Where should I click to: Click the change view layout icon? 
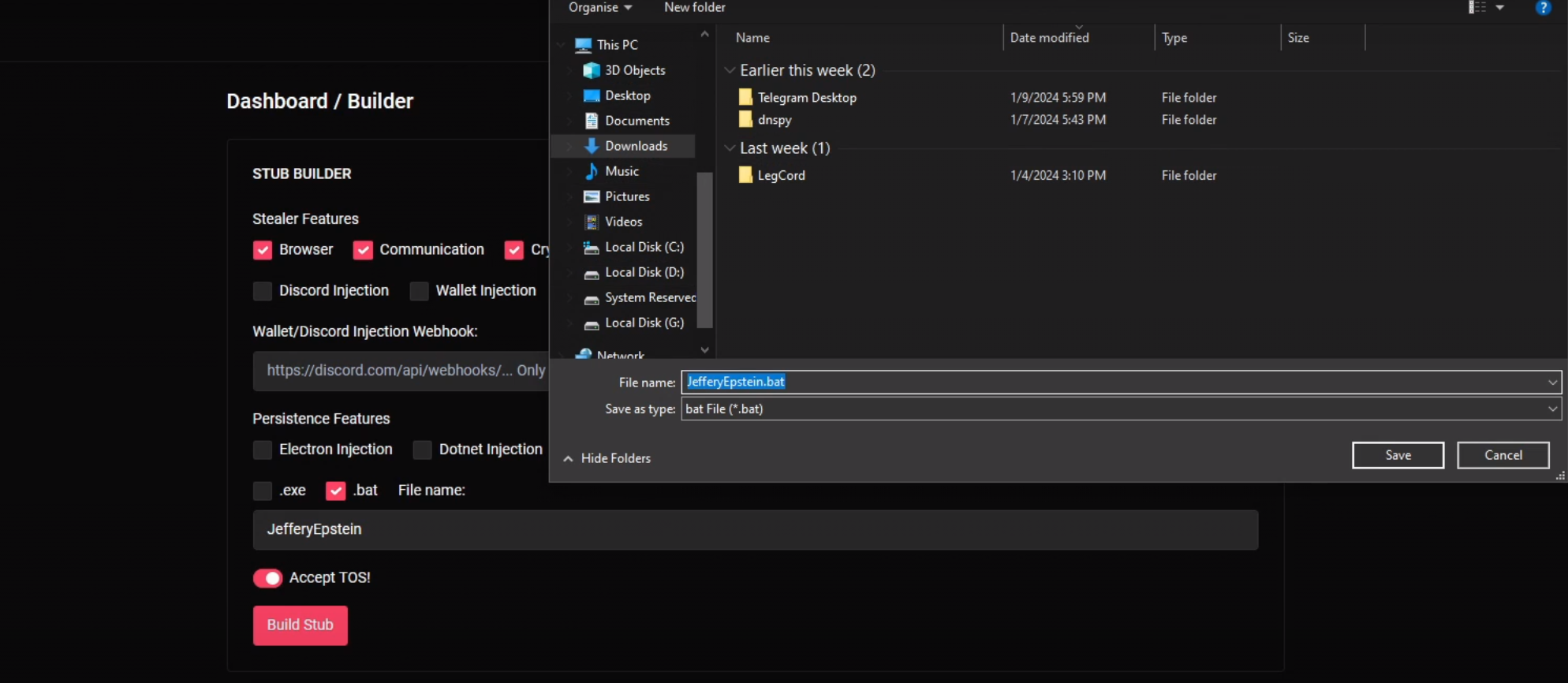click(x=1477, y=8)
